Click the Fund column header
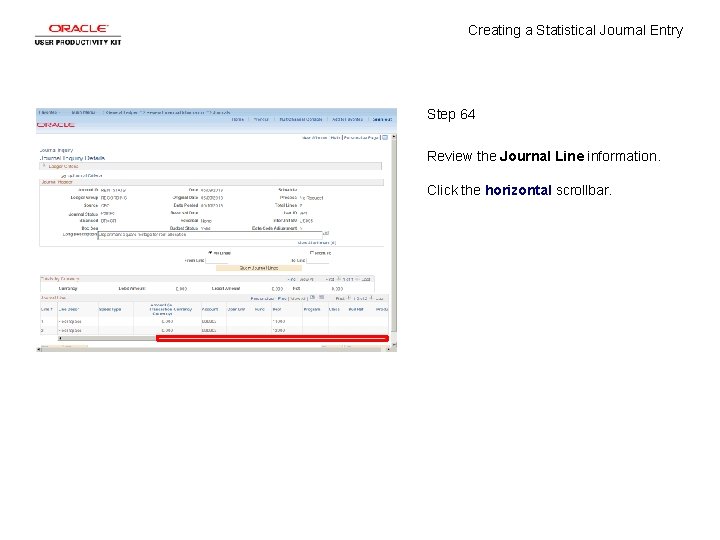720x540 pixels. (259, 309)
